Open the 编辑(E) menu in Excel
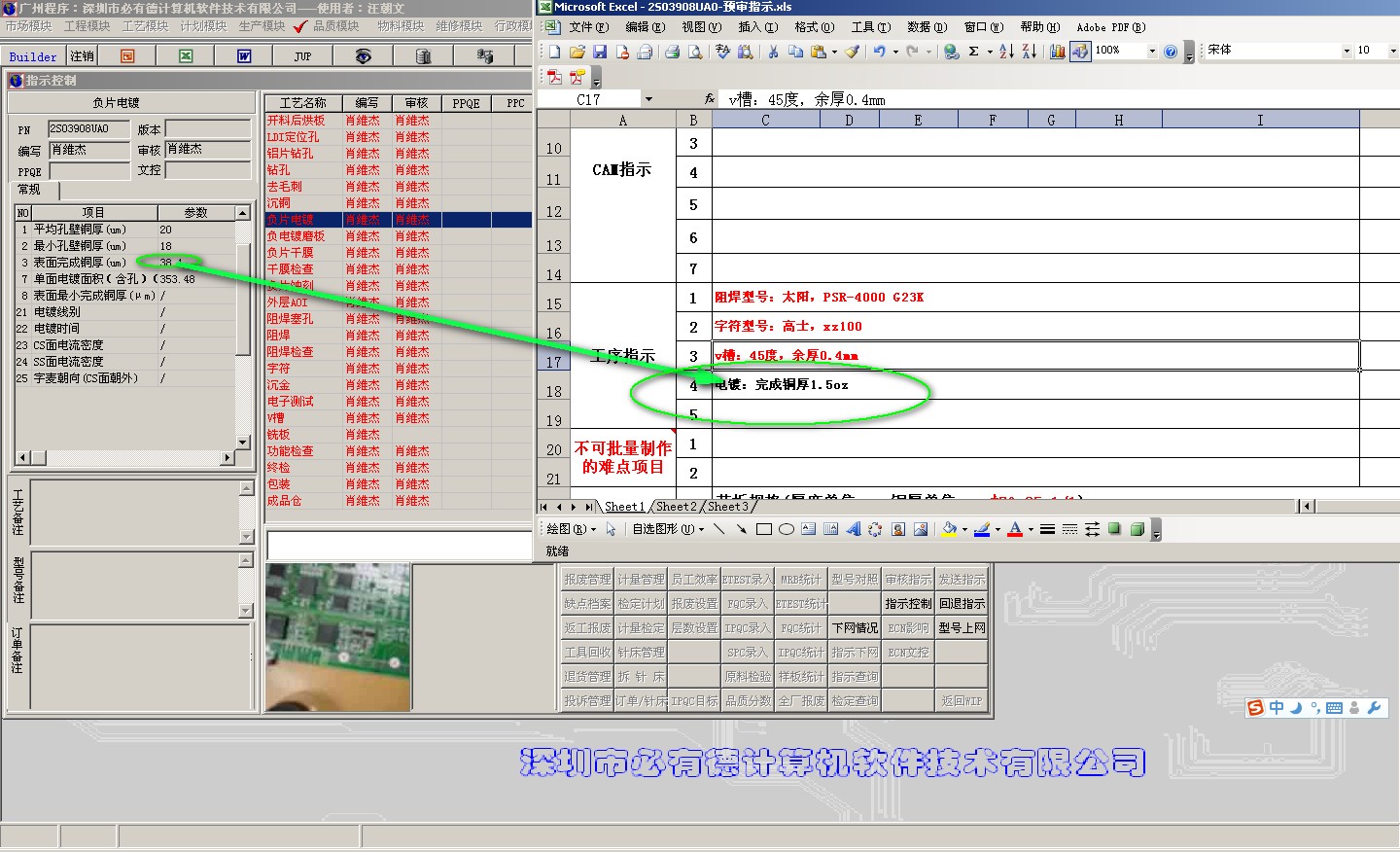 pos(646,27)
